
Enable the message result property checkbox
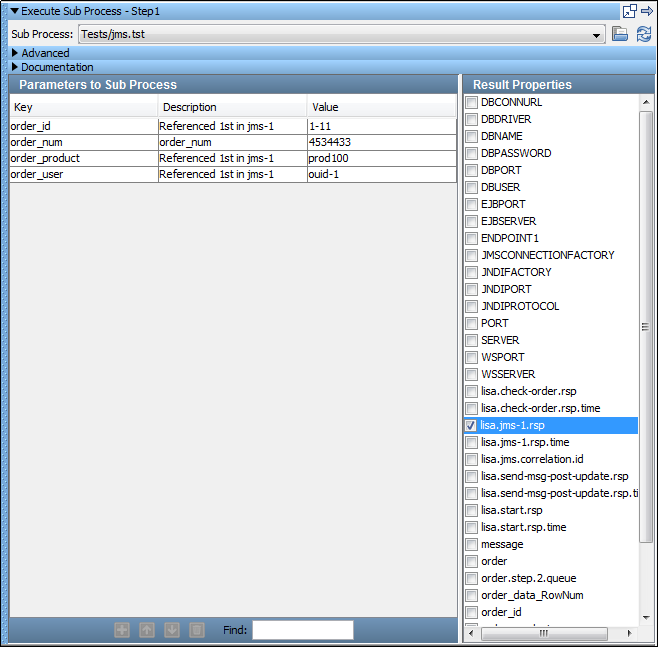click(x=471, y=544)
